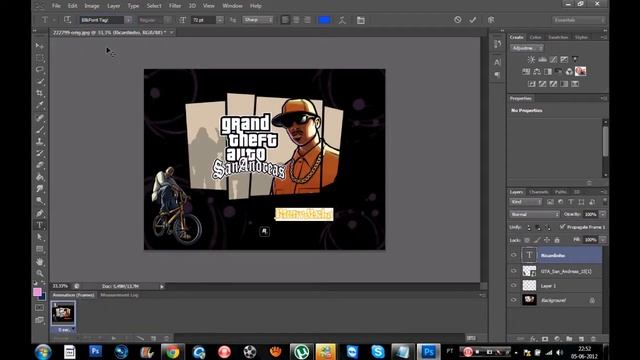Create a new group folder
The height and width of the screenshot is (360, 640).
(x=569, y=339)
